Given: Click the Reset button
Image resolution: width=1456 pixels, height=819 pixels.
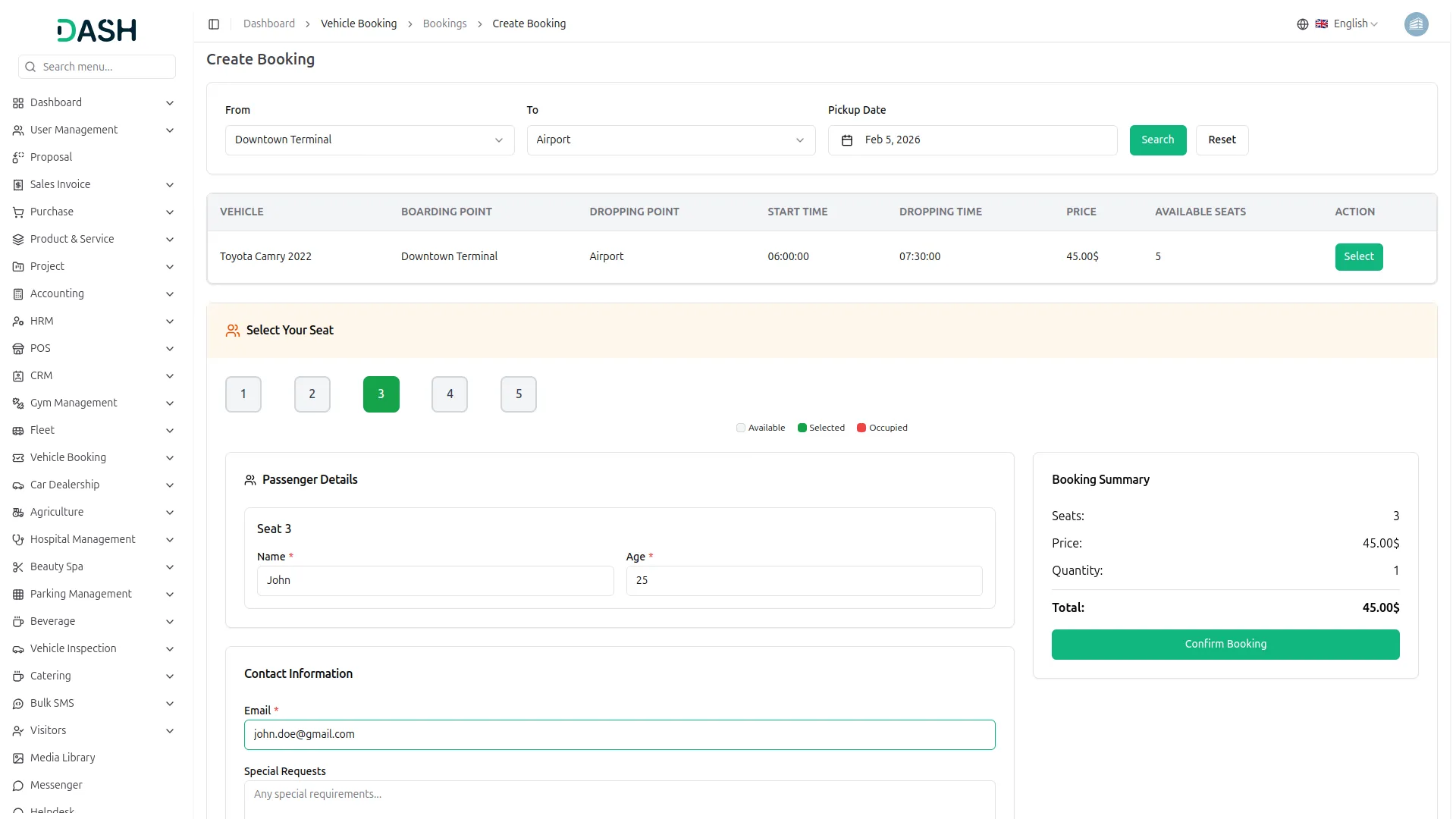Looking at the screenshot, I should (x=1222, y=140).
